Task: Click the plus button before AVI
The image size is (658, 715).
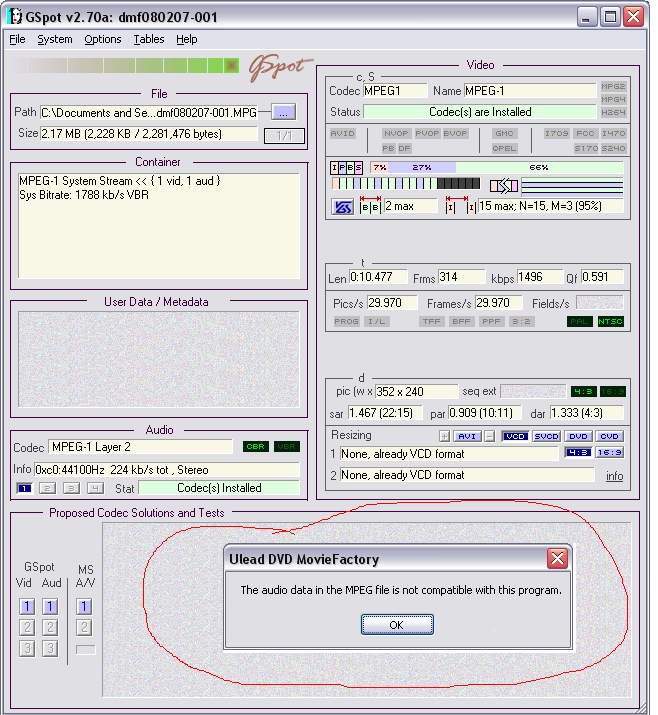Action: coord(445,436)
